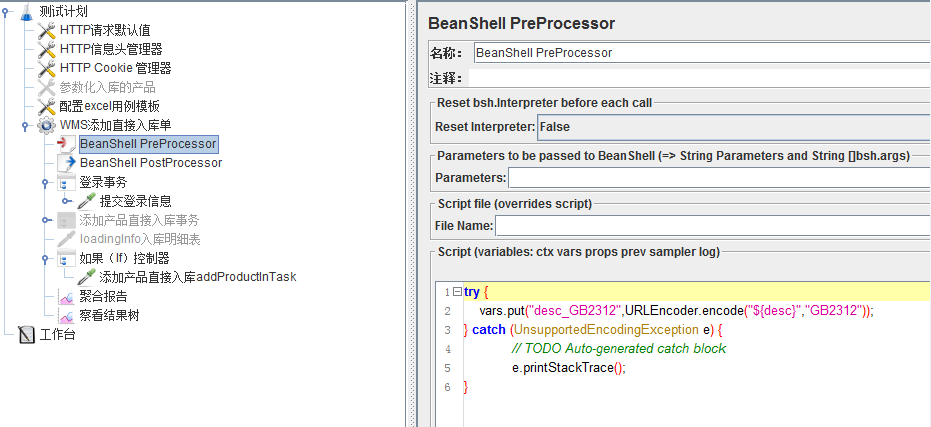Select WMS添加直接入库单 thread group
This screenshot has width=931, height=427.
(116, 125)
